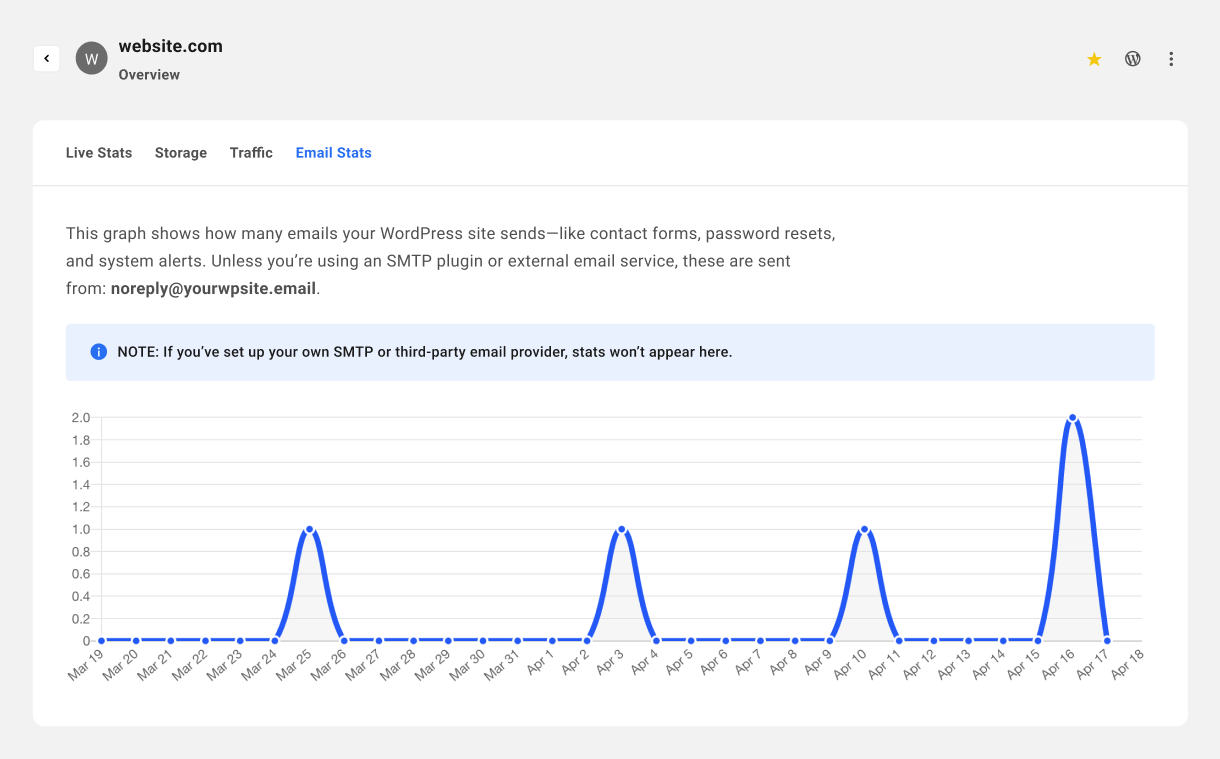Open the Storage tab
This screenshot has width=1220, height=759.
tap(181, 153)
